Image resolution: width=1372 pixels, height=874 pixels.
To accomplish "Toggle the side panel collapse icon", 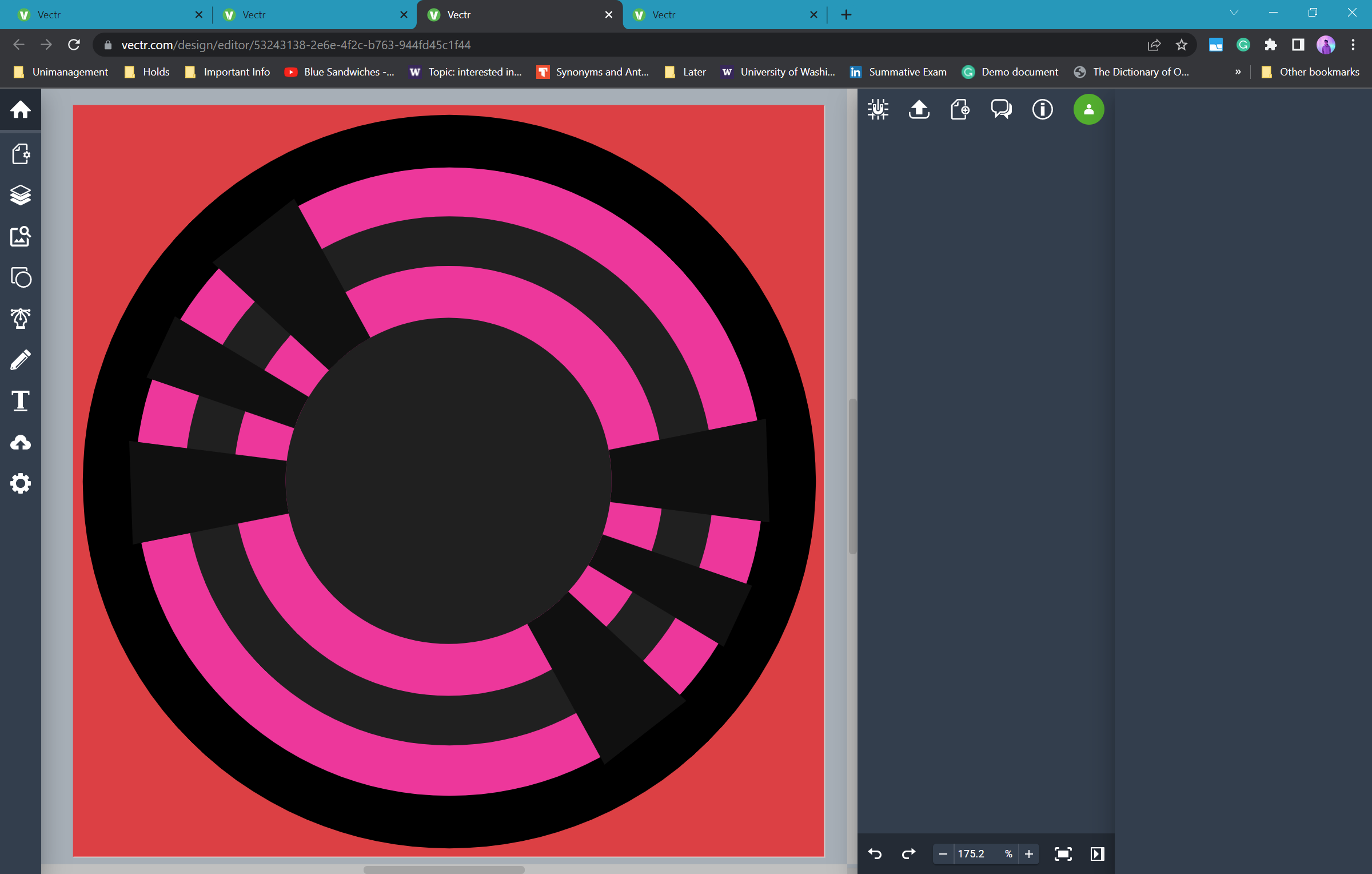I will coord(1097,854).
